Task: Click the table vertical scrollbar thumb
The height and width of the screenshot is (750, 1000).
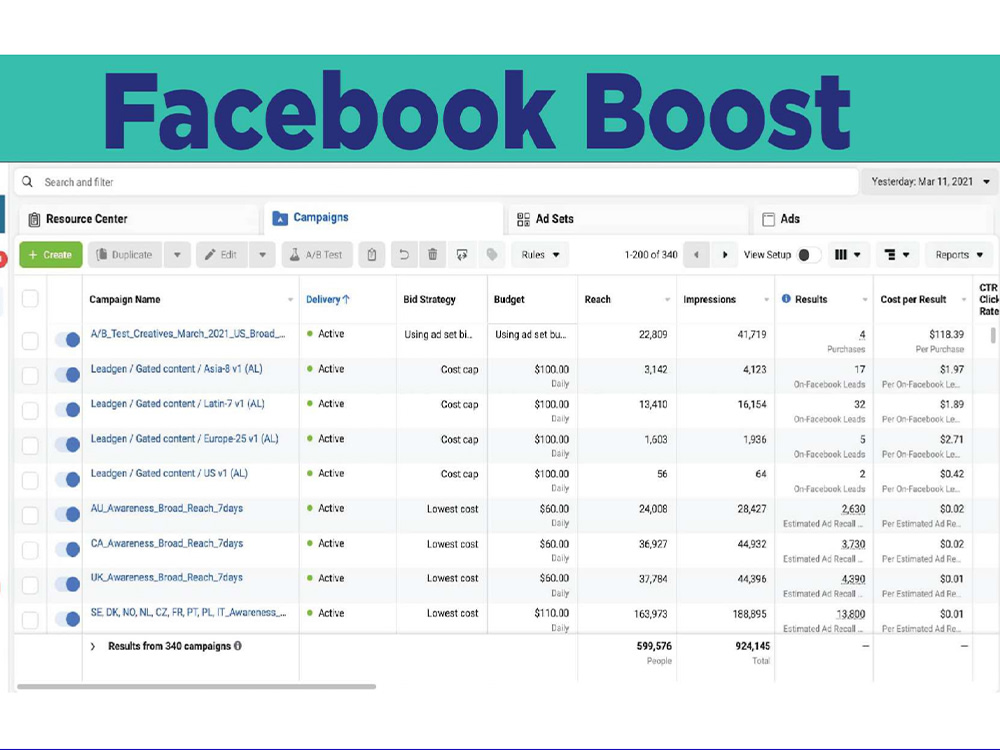Action: (x=993, y=335)
